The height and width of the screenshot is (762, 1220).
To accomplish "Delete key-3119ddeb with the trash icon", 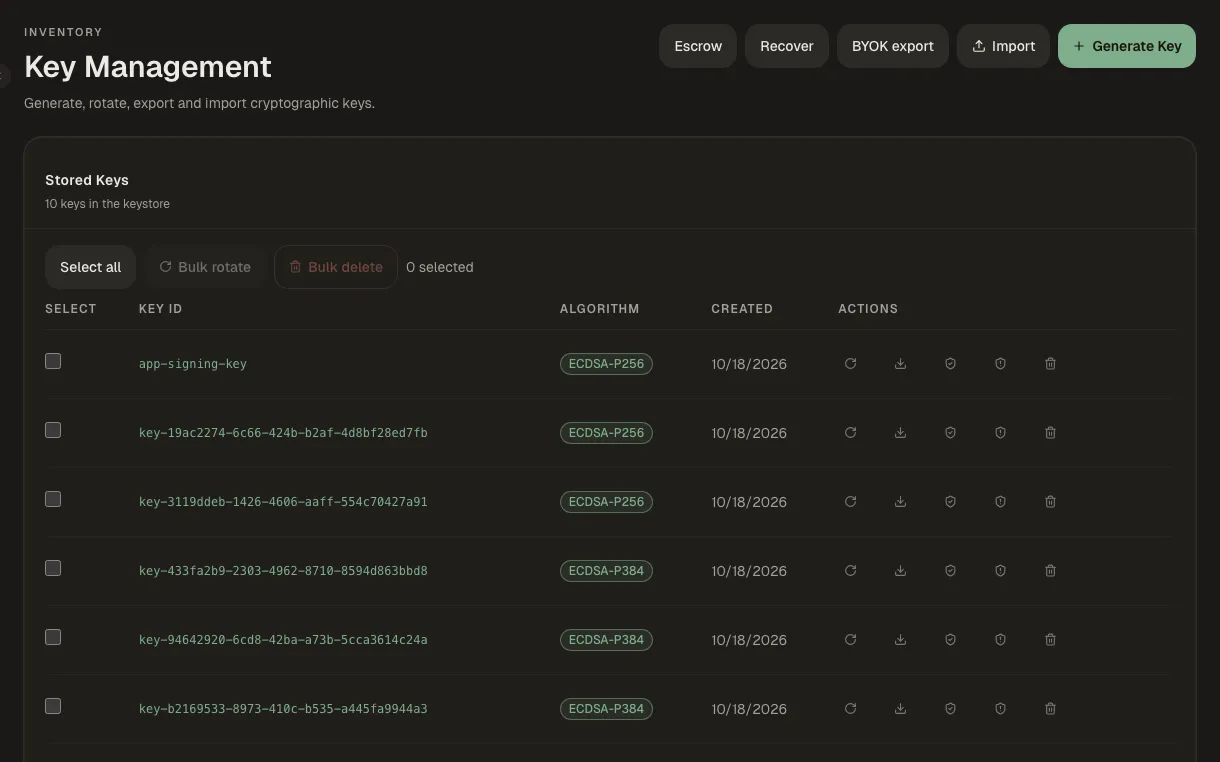I will [1050, 502].
